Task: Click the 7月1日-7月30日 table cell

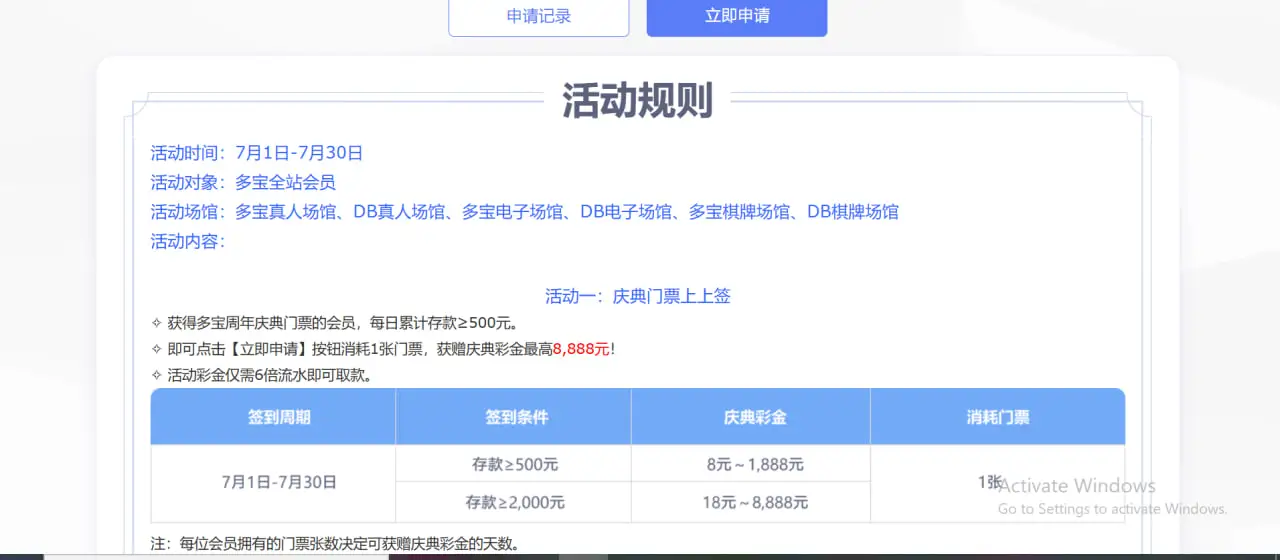Action: 279,482
